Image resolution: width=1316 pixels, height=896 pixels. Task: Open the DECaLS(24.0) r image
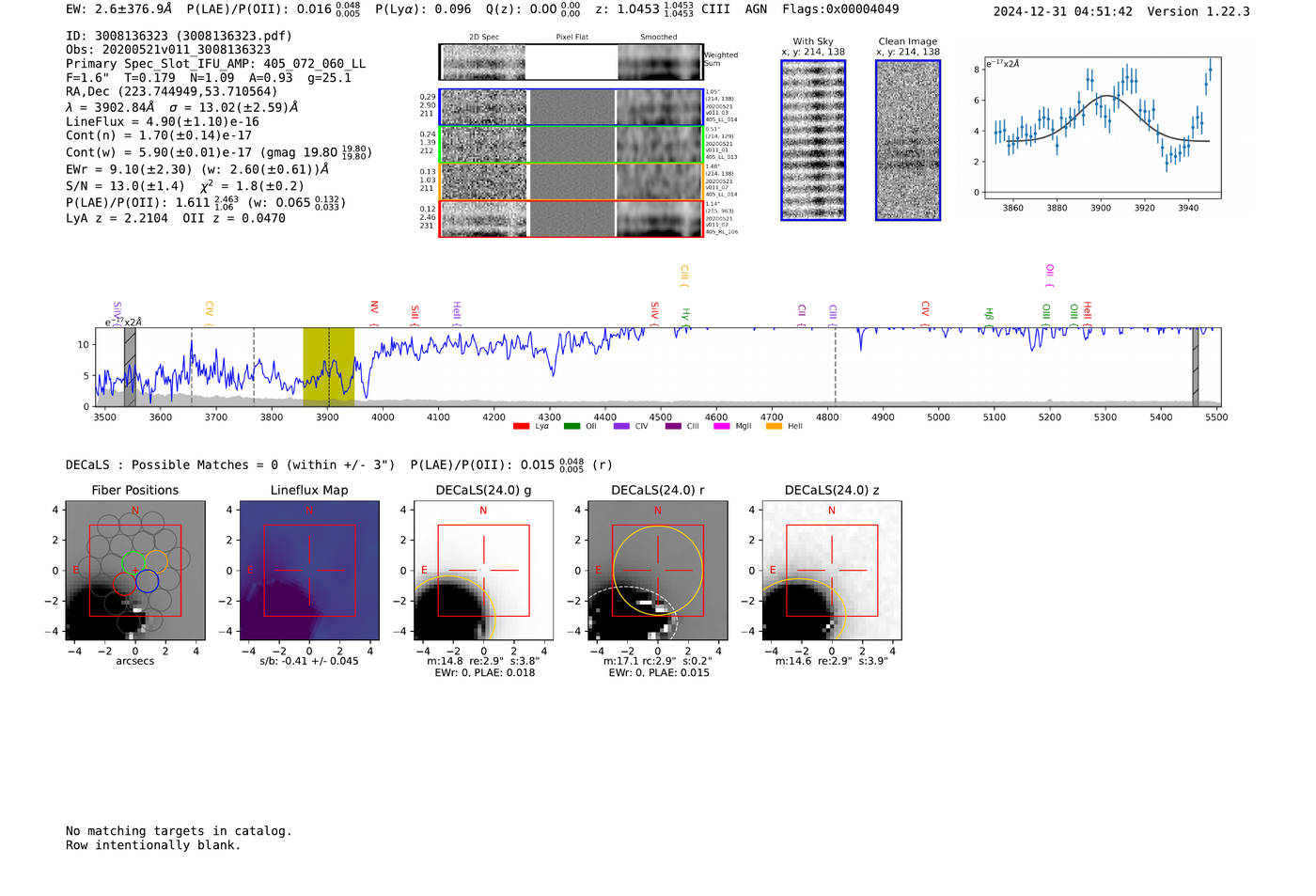click(x=657, y=571)
